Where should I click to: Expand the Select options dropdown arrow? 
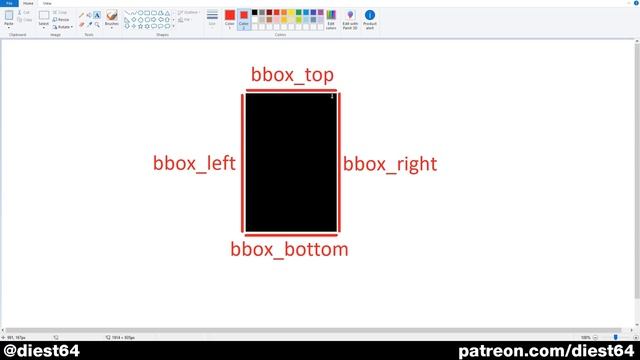tap(44, 28)
